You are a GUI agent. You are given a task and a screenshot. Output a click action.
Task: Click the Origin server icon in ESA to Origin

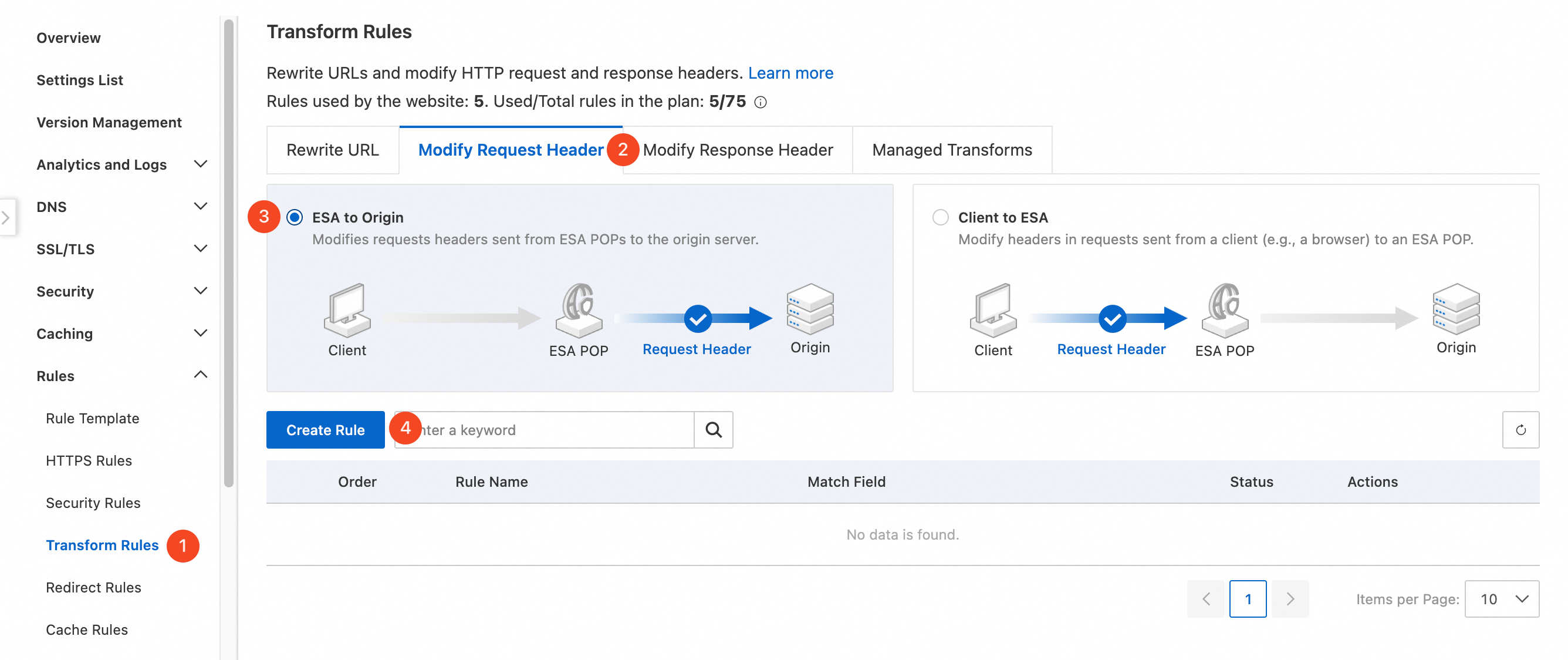coord(810,308)
